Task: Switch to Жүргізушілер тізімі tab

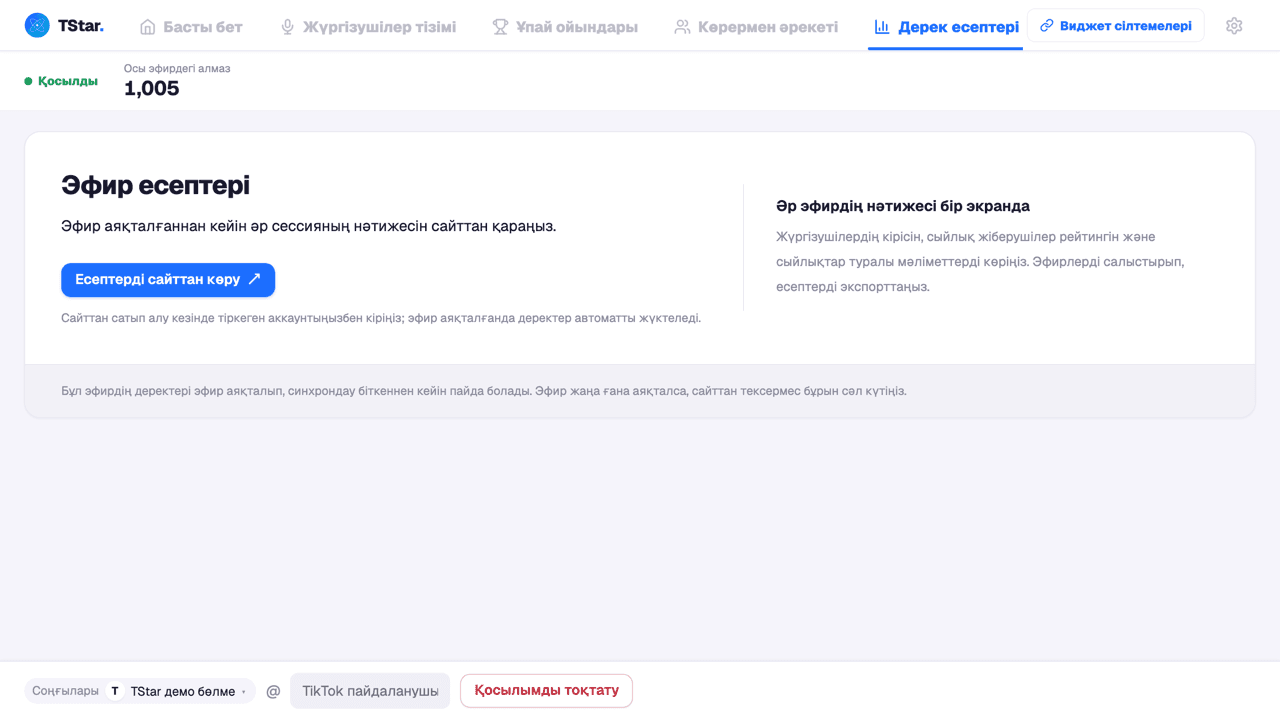Action: click(367, 27)
